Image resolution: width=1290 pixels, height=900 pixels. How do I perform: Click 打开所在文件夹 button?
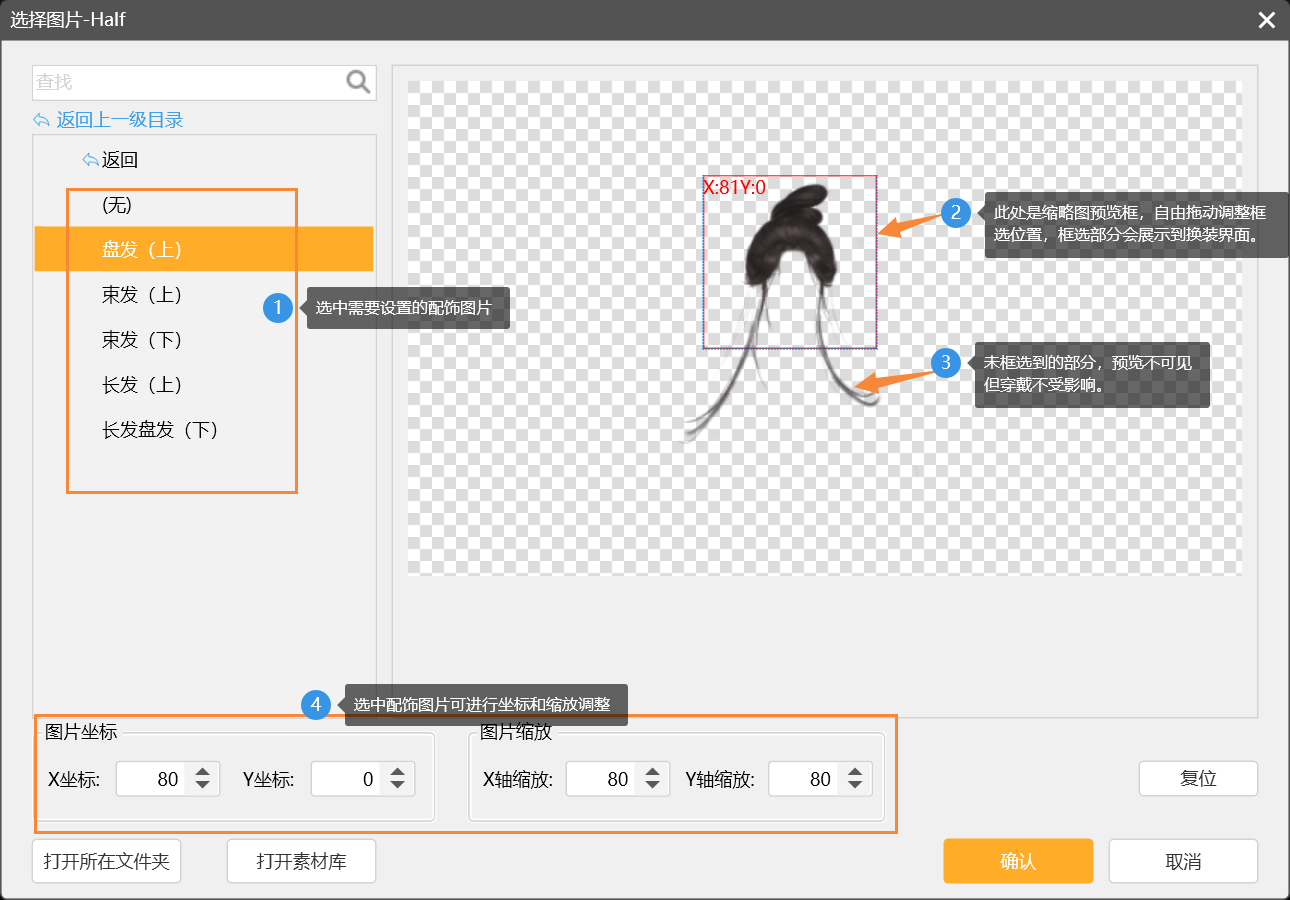coord(107,861)
